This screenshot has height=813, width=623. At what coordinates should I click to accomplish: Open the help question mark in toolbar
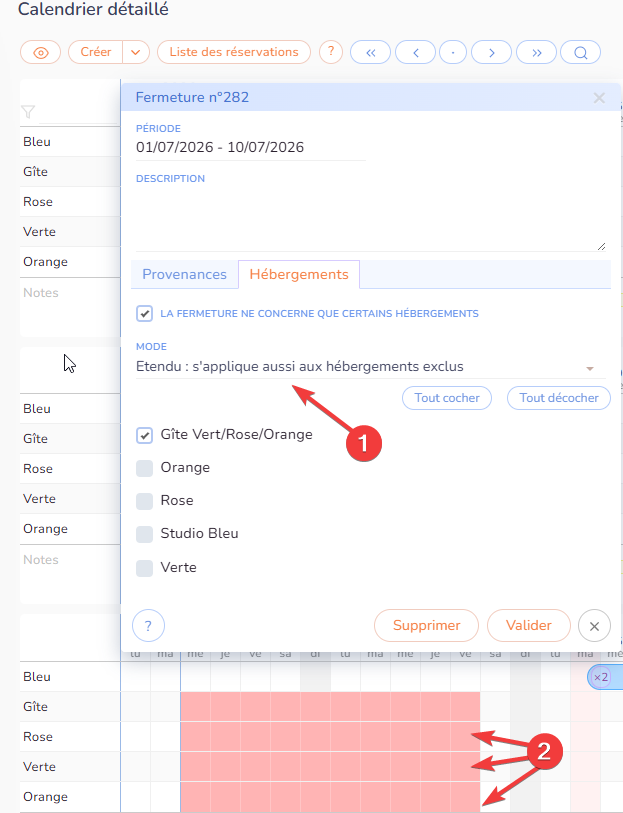[x=330, y=52]
